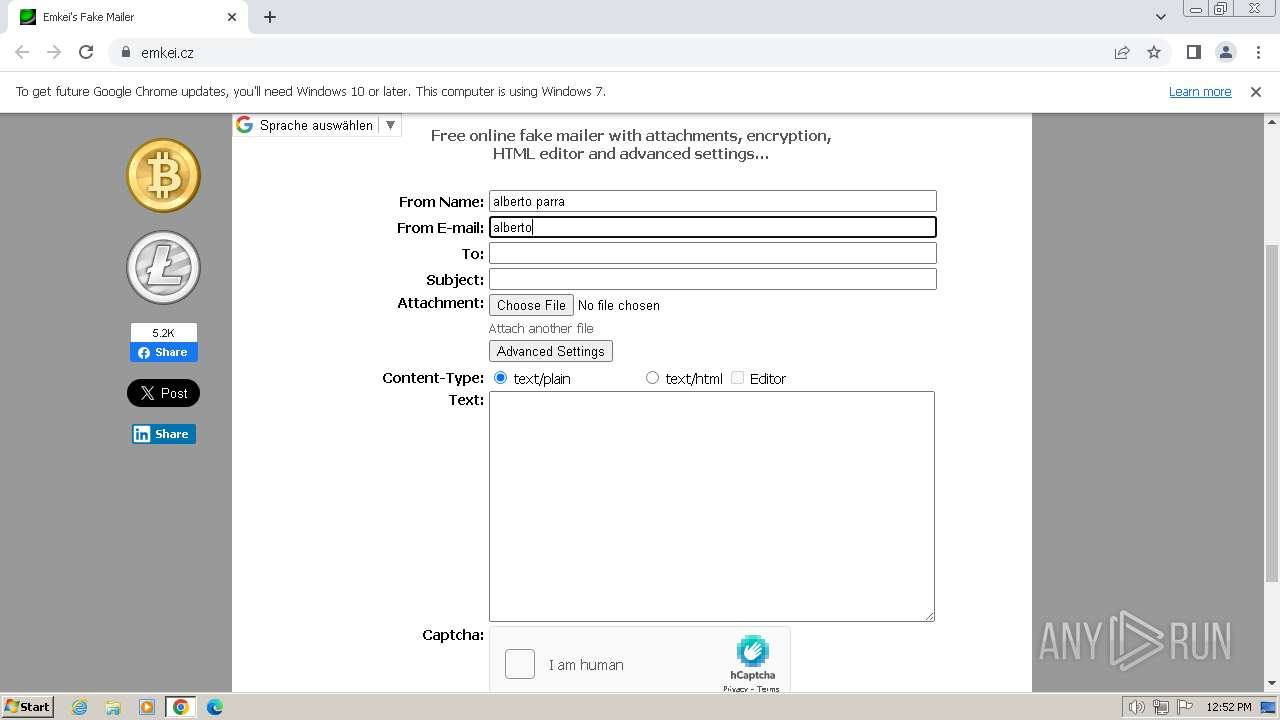Post to X using the Post button
The width and height of the screenshot is (1280, 720).
pos(163,393)
